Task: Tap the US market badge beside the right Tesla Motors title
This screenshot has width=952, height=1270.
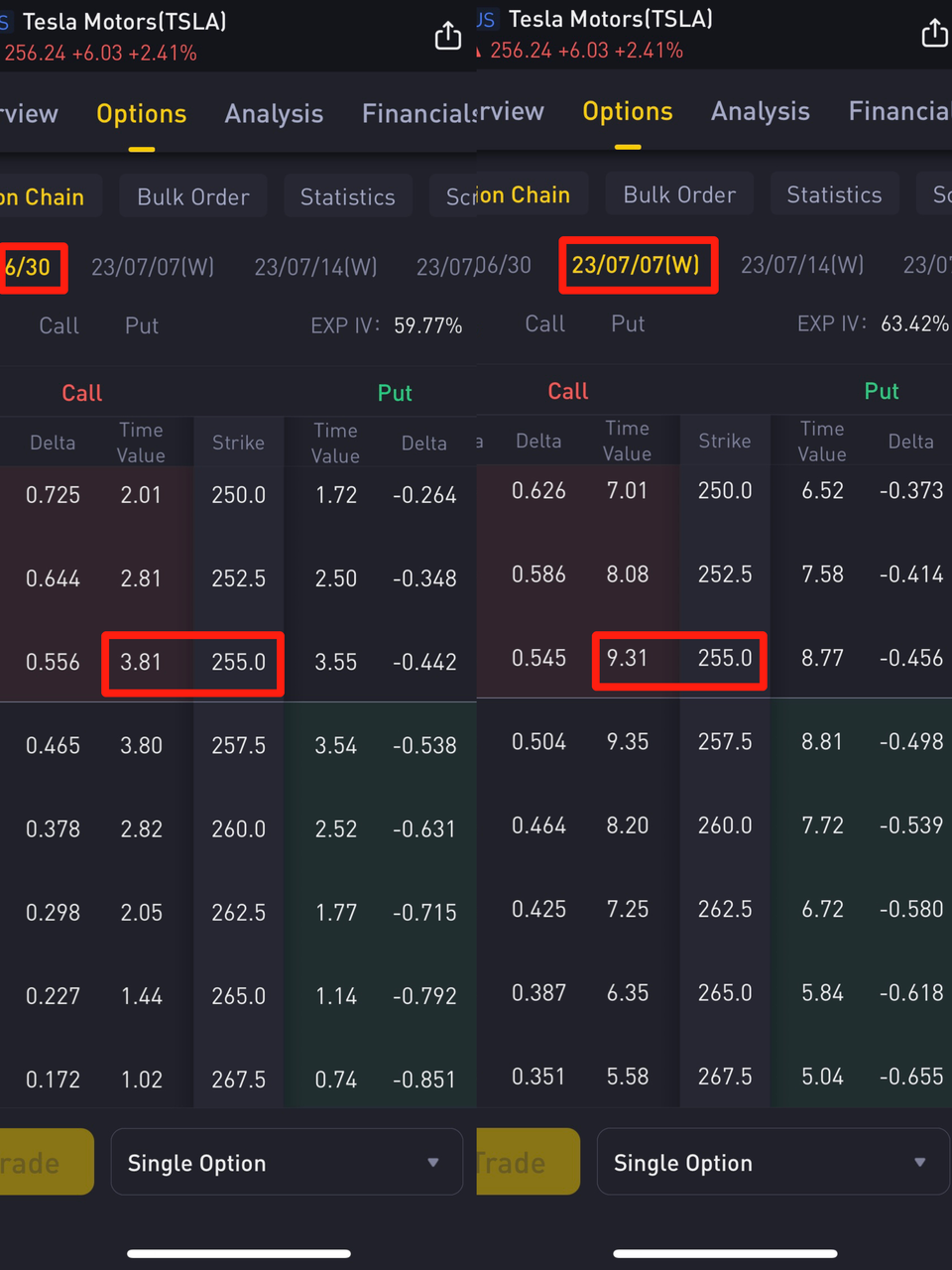Action: (486, 20)
